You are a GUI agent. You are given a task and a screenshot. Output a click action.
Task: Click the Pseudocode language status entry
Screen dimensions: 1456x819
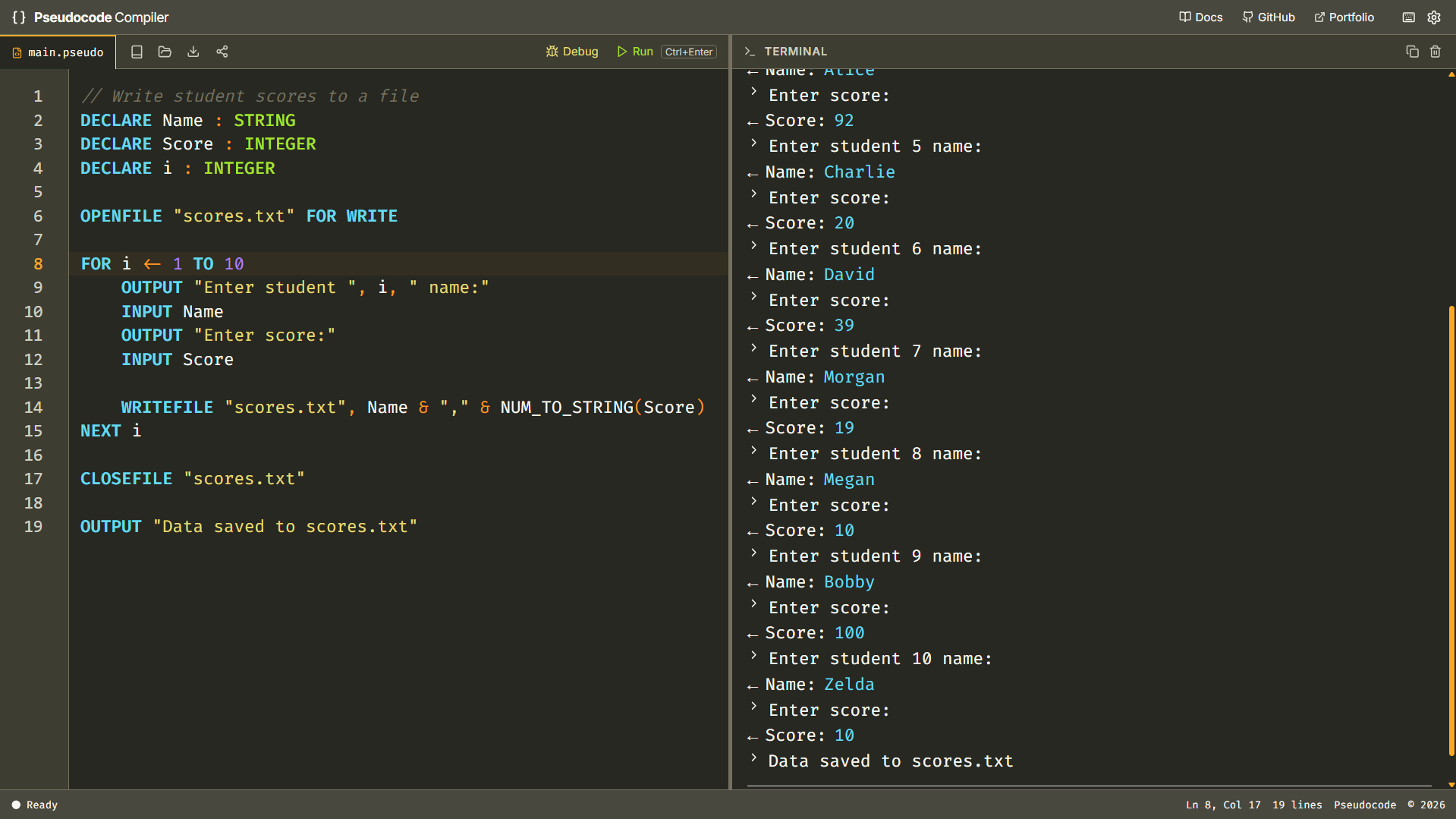[1365, 805]
